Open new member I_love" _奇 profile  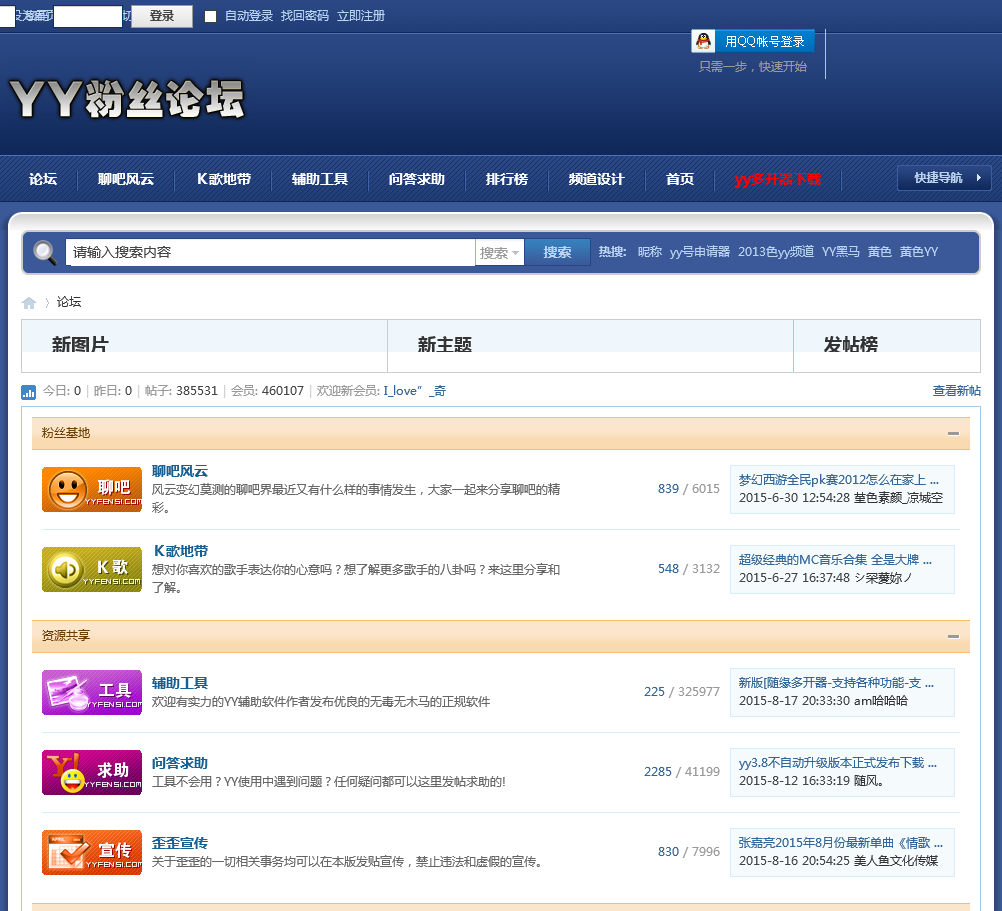415,391
